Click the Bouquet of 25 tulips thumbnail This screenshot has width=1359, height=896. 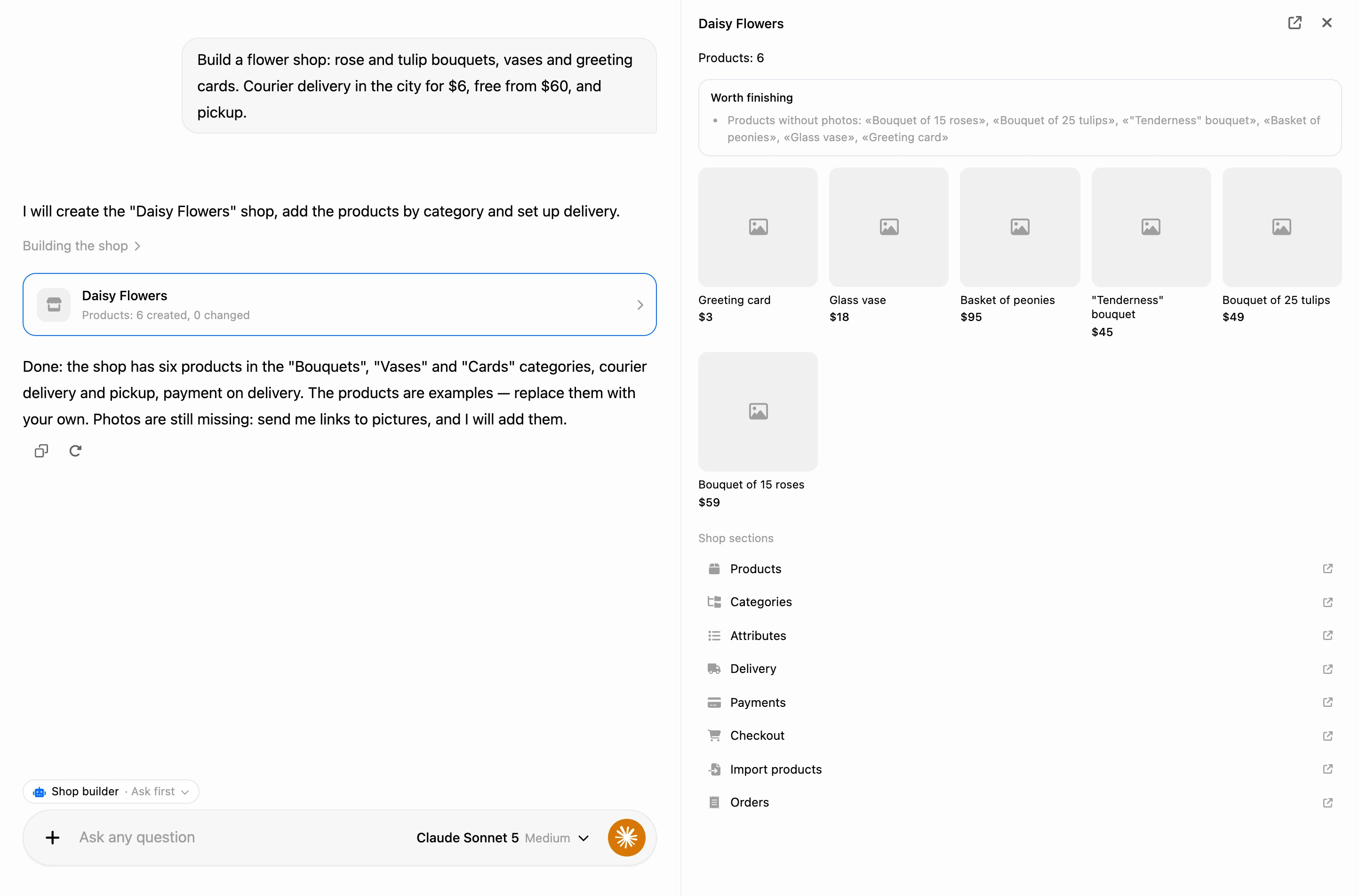pyautogui.click(x=1281, y=227)
